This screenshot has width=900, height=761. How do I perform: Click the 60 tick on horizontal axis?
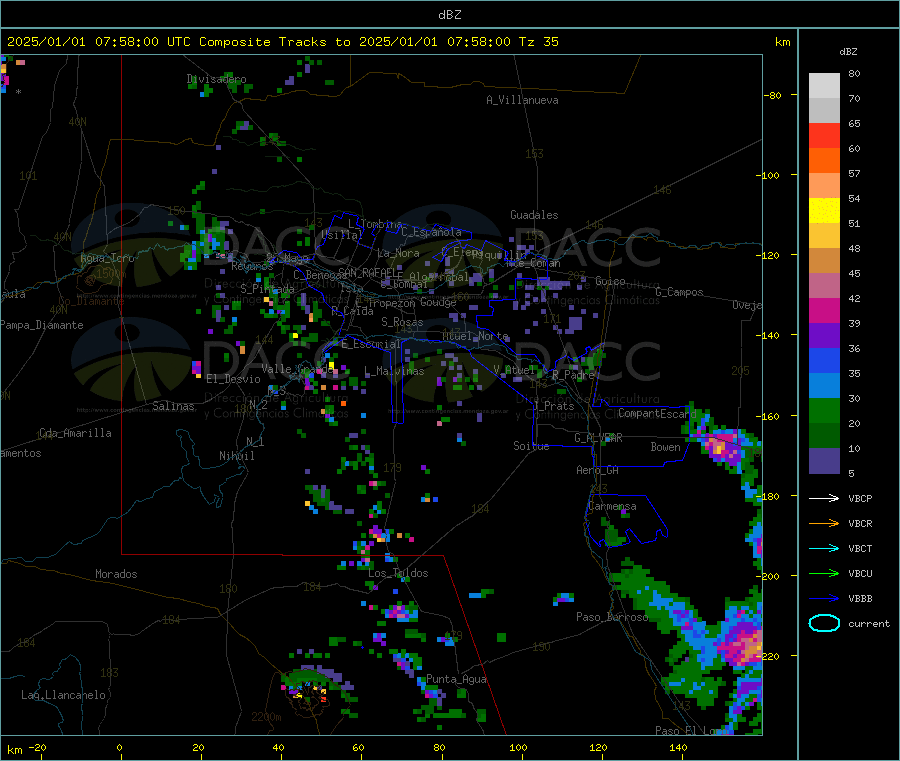[358, 747]
